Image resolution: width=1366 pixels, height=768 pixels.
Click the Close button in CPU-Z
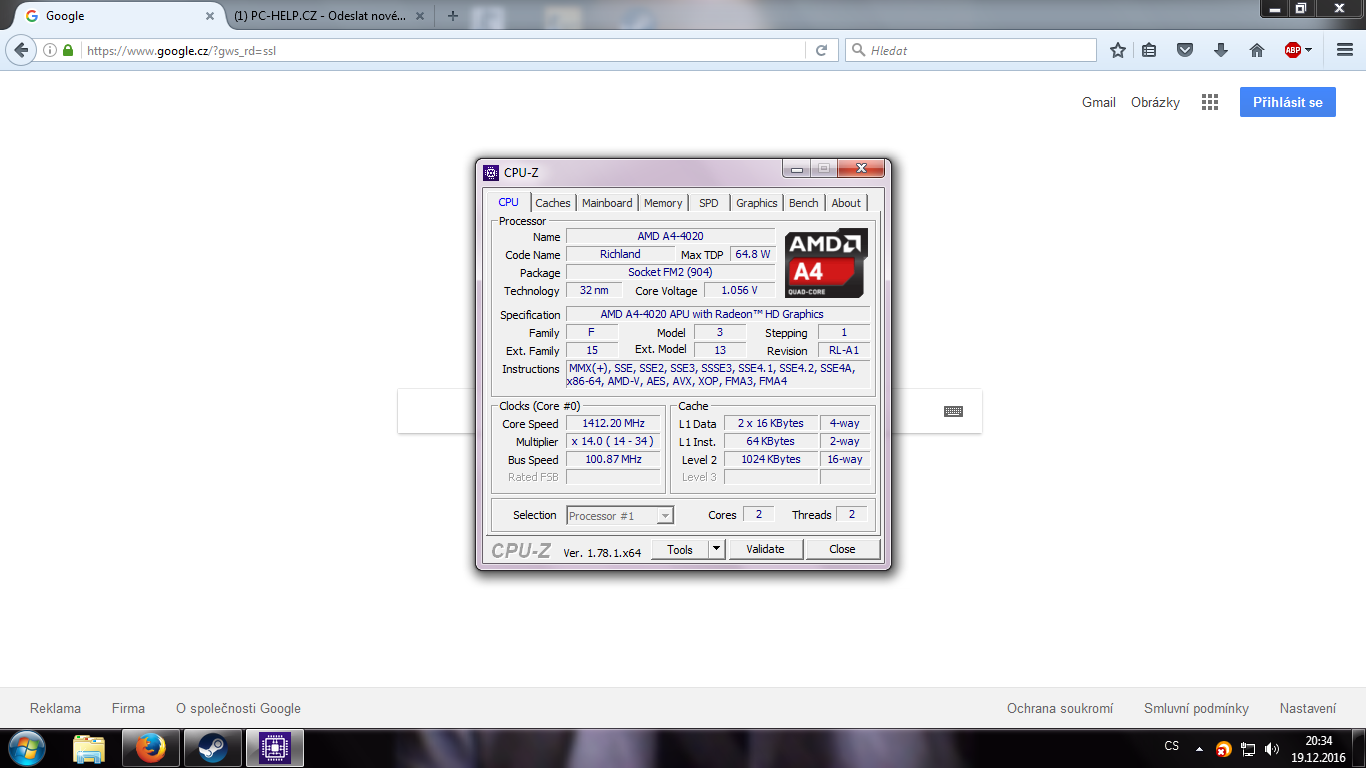(x=842, y=549)
